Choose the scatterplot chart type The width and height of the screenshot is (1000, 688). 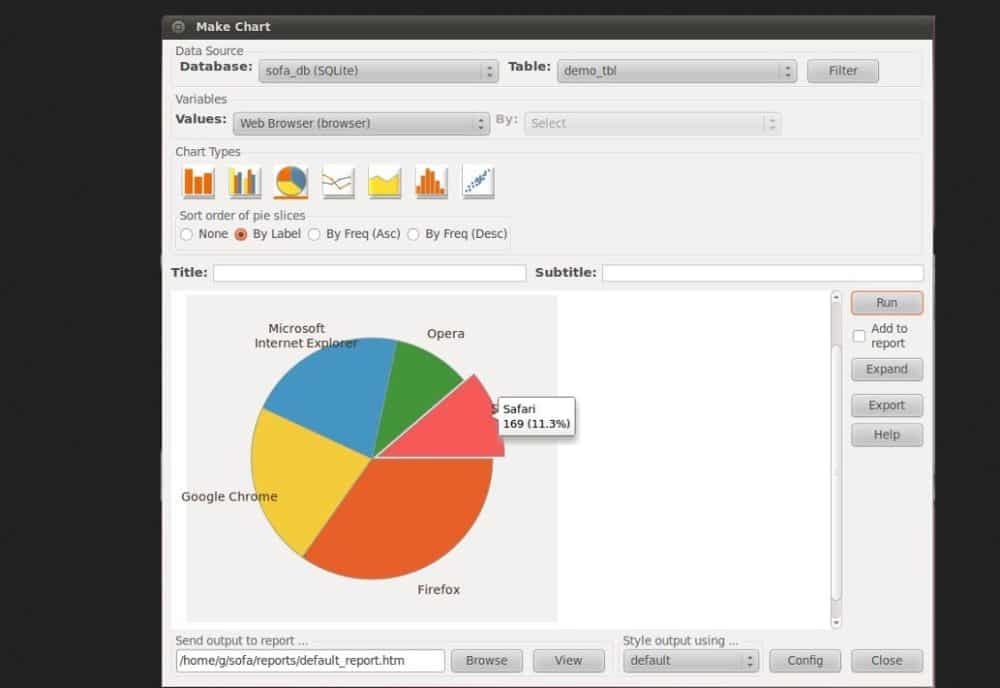[x=478, y=182]
